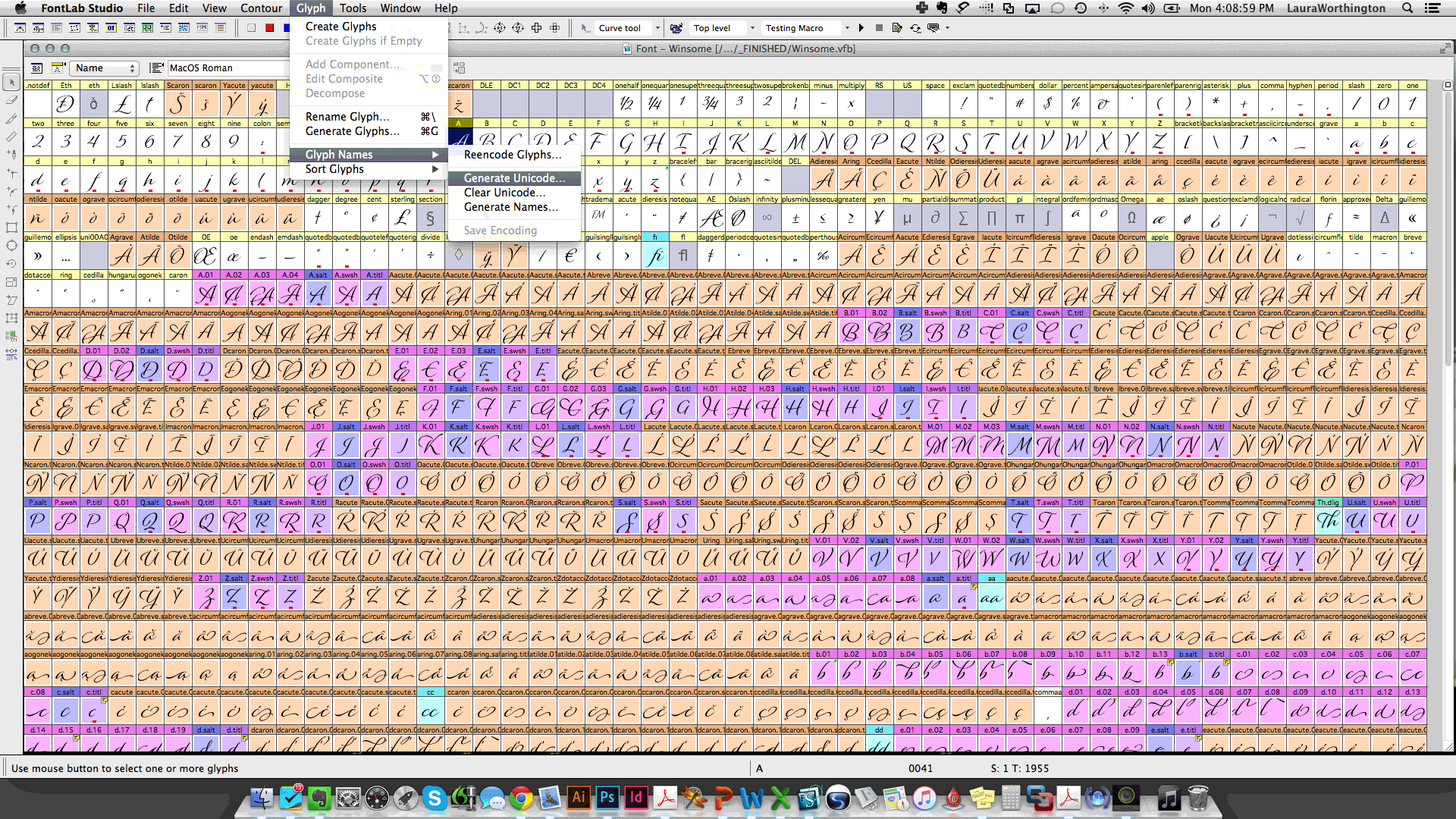This screenshot has height=819, width=1456.
Task: Click the icon left of Top level dropdown
Action: click(676, 28)
